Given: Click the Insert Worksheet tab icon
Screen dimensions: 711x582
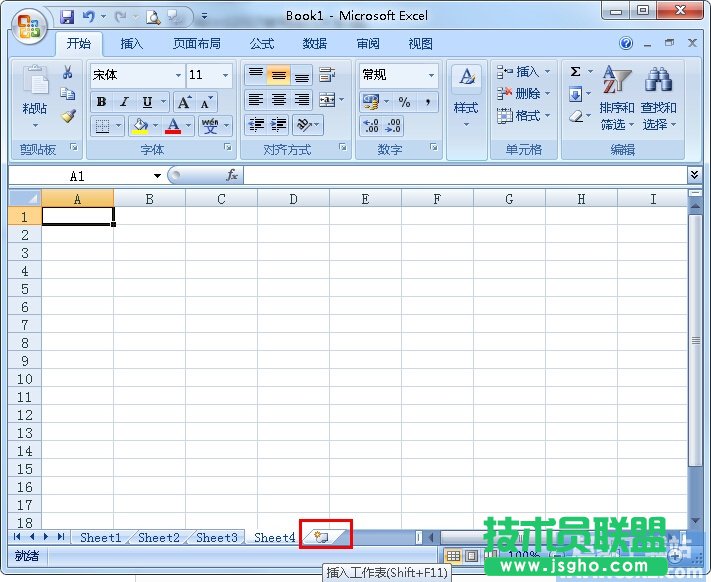Looking at the screenshot, I should click(323, 537).
